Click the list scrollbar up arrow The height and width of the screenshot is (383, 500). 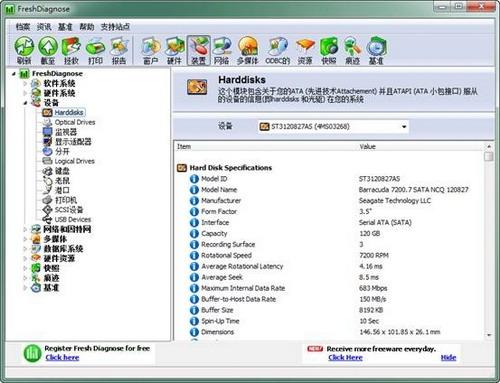489,147
